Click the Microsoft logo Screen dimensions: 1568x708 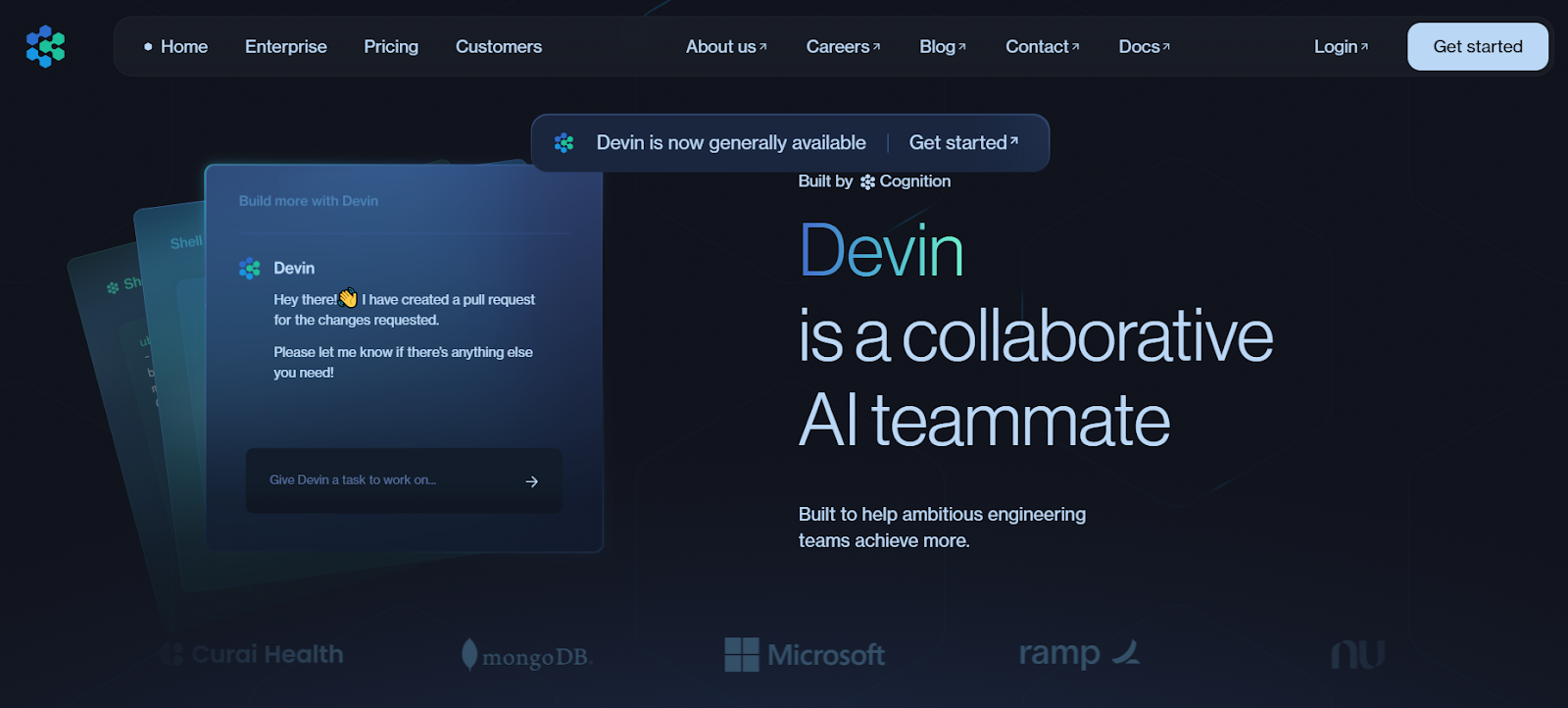804,654
